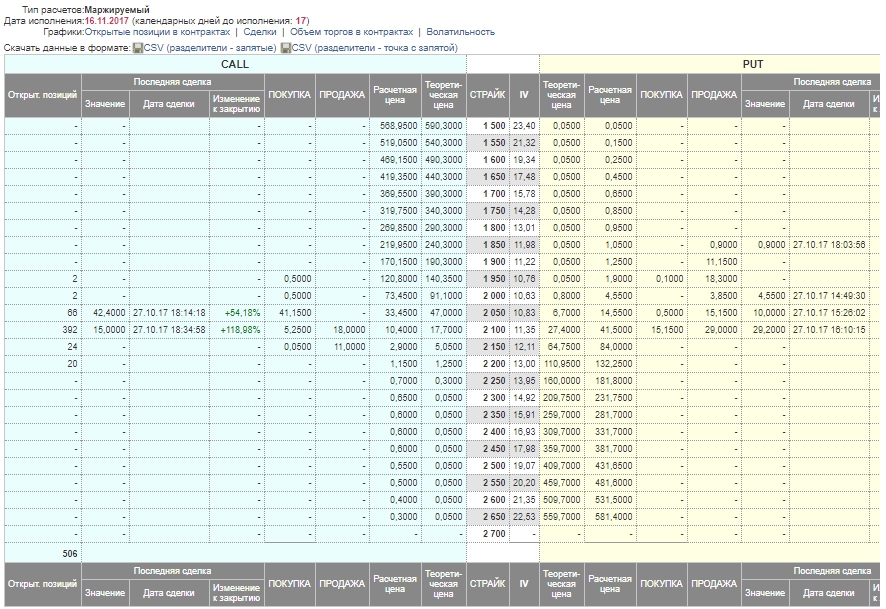Click the CALL section header
This screenshot has width=886, height=609.
coord(235,64)
